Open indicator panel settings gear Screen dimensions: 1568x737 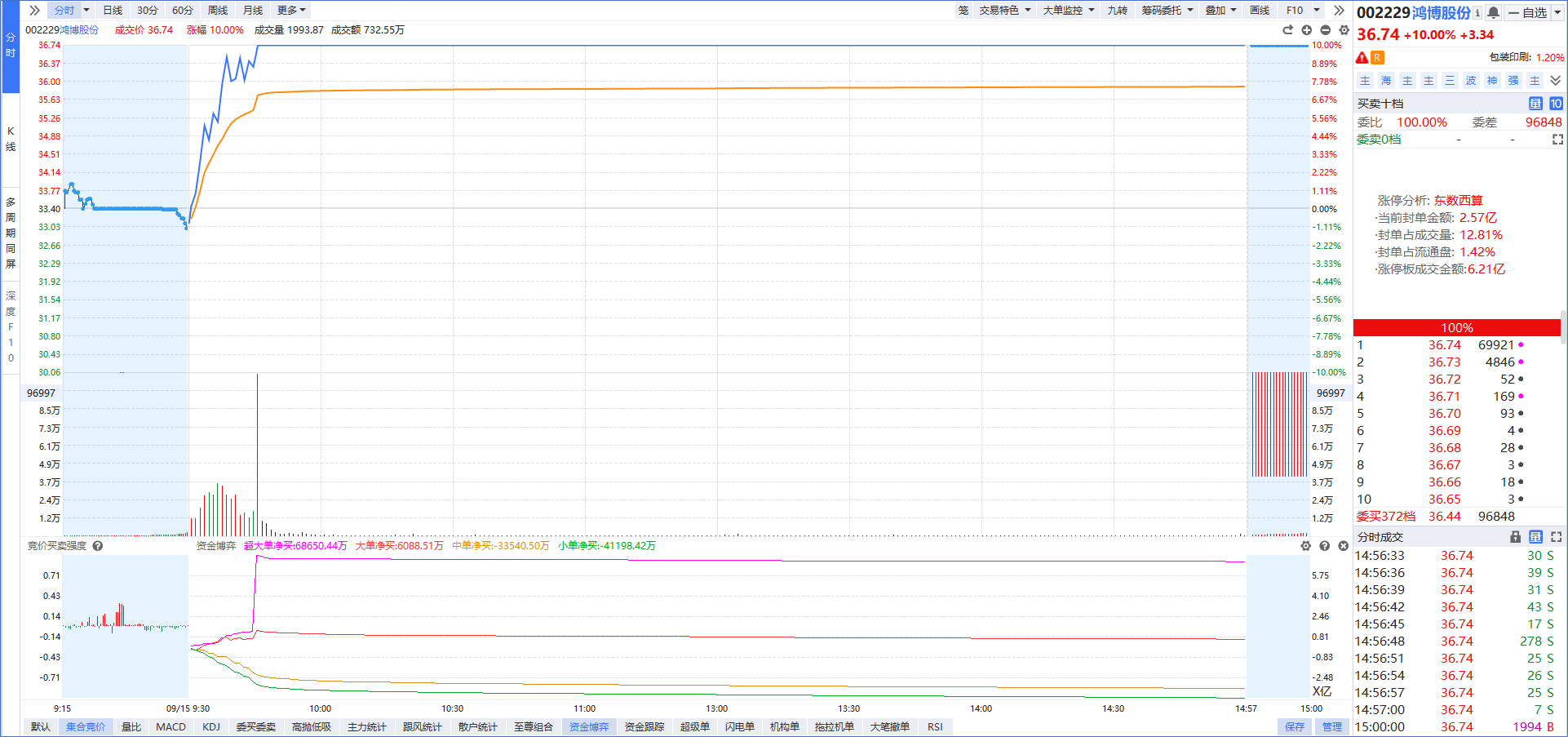click(1306, 546)
